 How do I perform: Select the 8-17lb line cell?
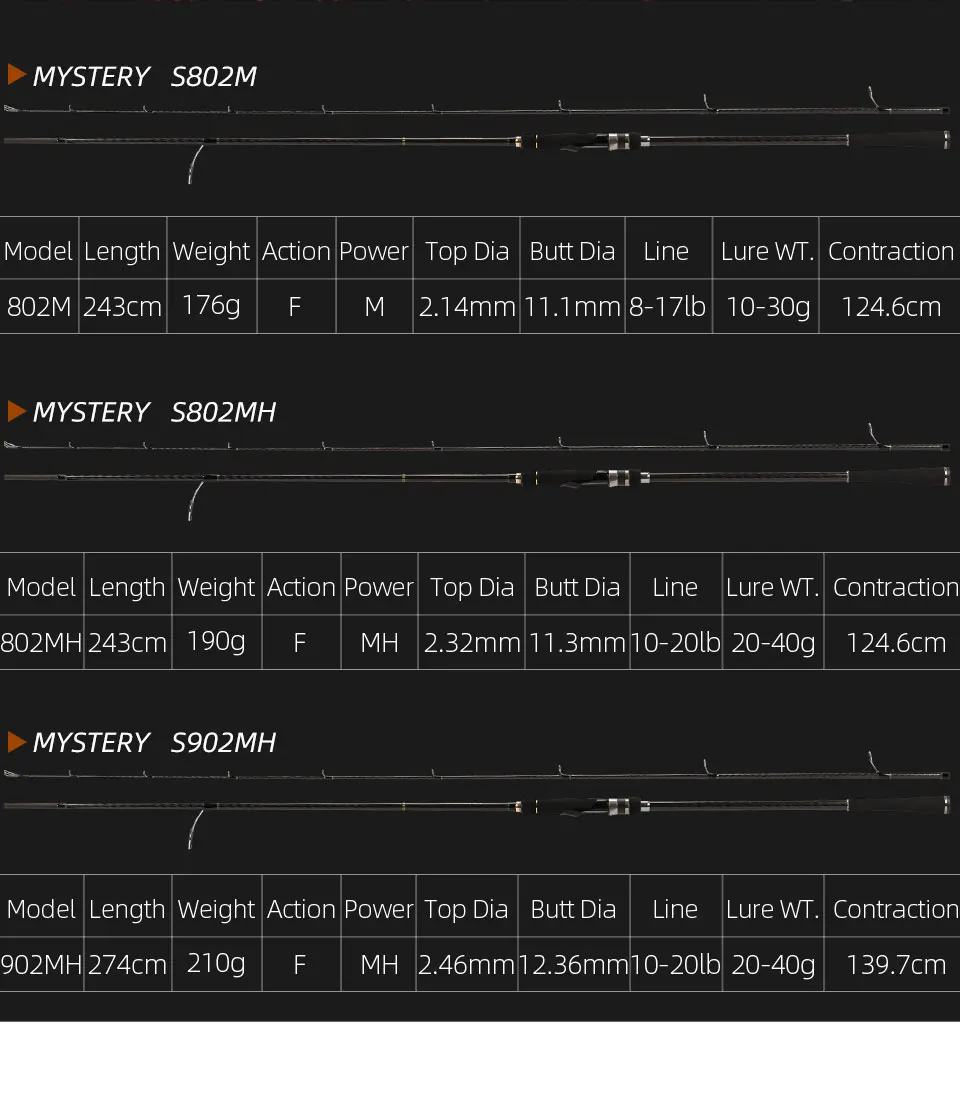[668, 306]
